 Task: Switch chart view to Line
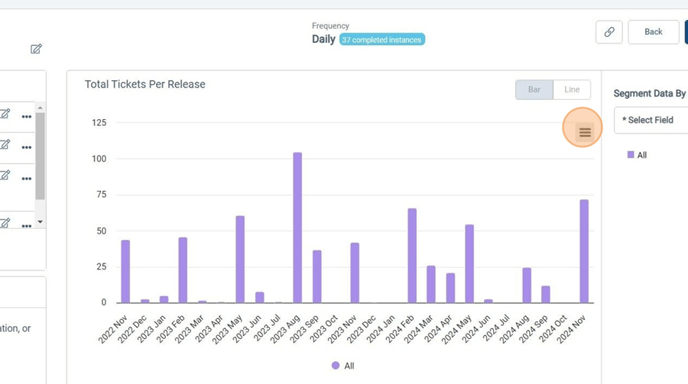point(572,90)
